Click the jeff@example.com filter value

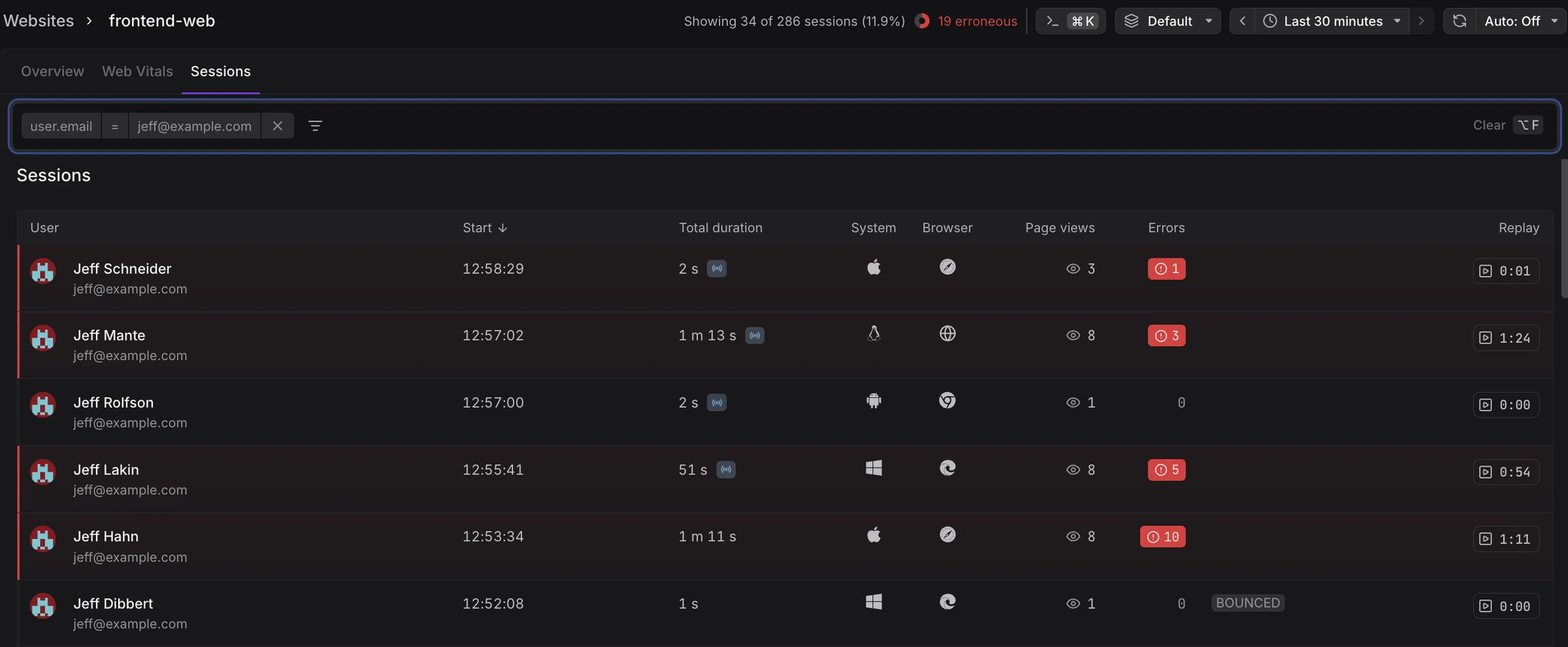pos(194,125)
